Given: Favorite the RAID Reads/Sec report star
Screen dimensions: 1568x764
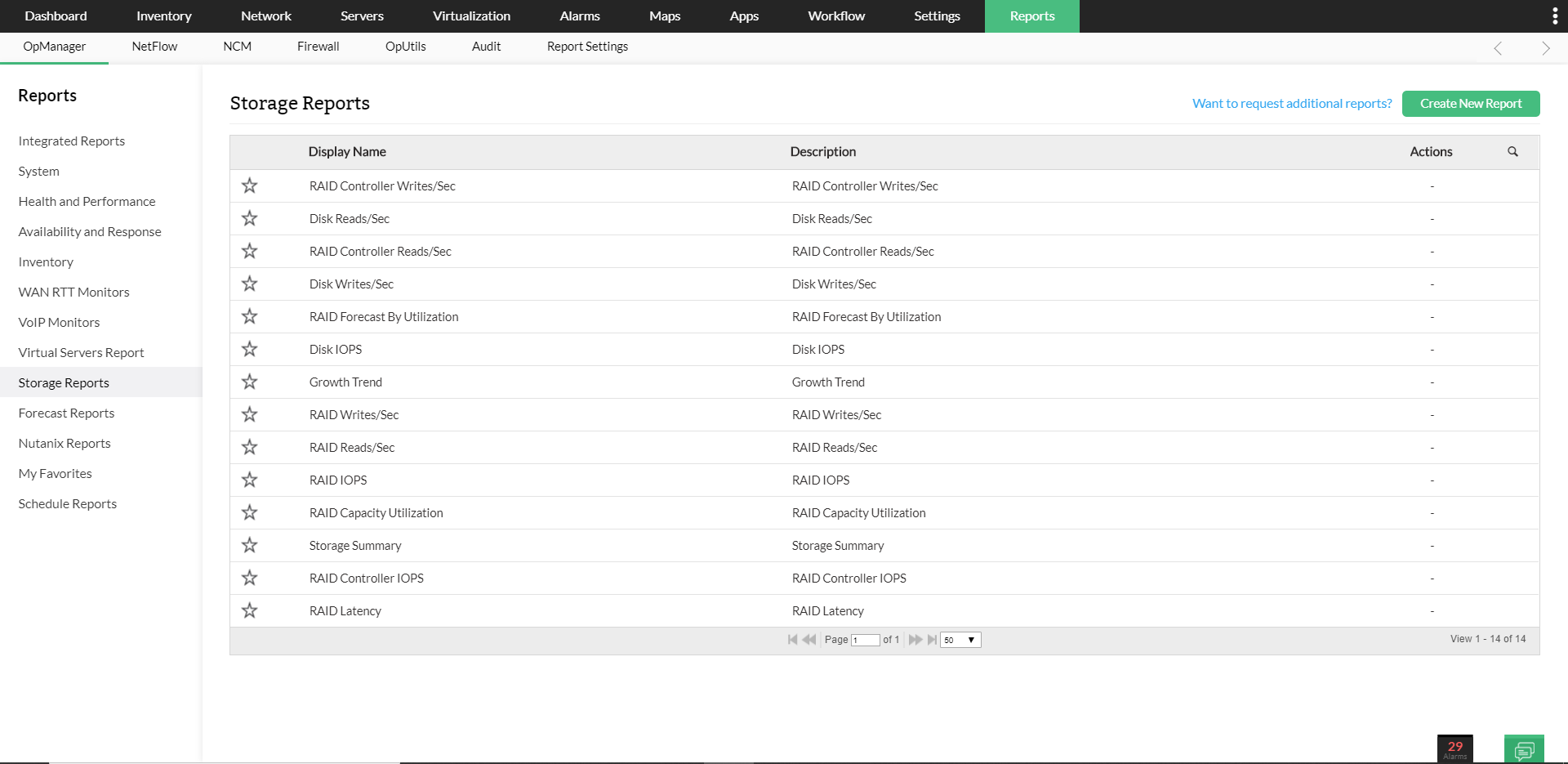Looking at the screenshot, I should (x=250, y=447).
